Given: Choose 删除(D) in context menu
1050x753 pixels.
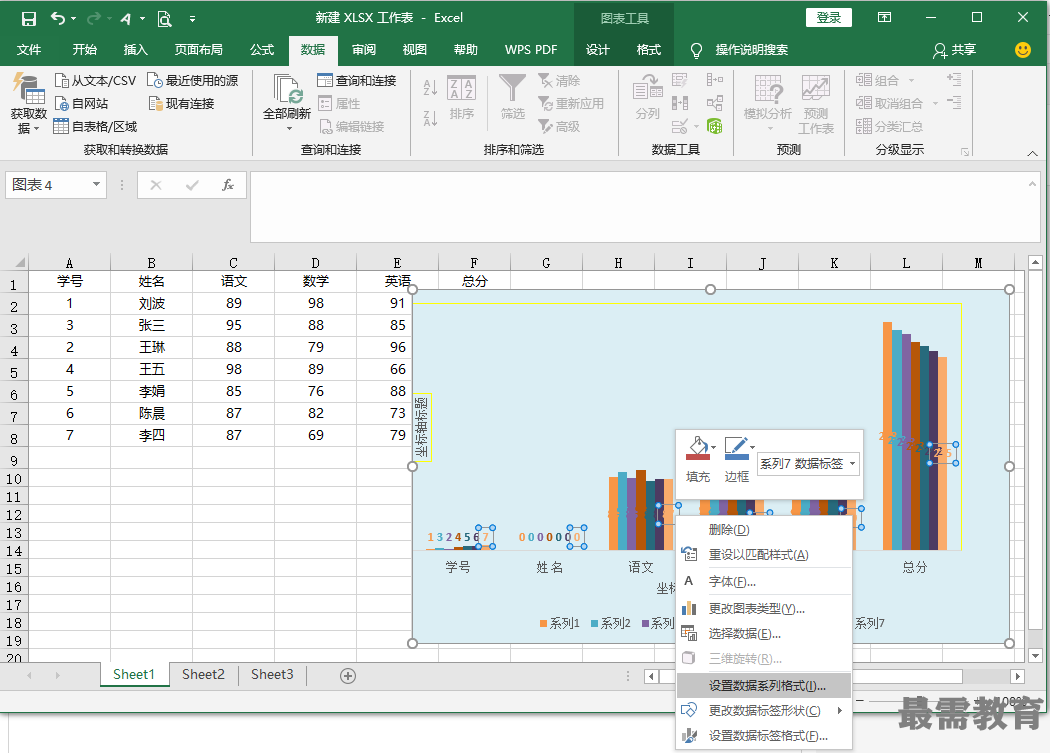Looking at the screenshot, I should pos(764,529).
